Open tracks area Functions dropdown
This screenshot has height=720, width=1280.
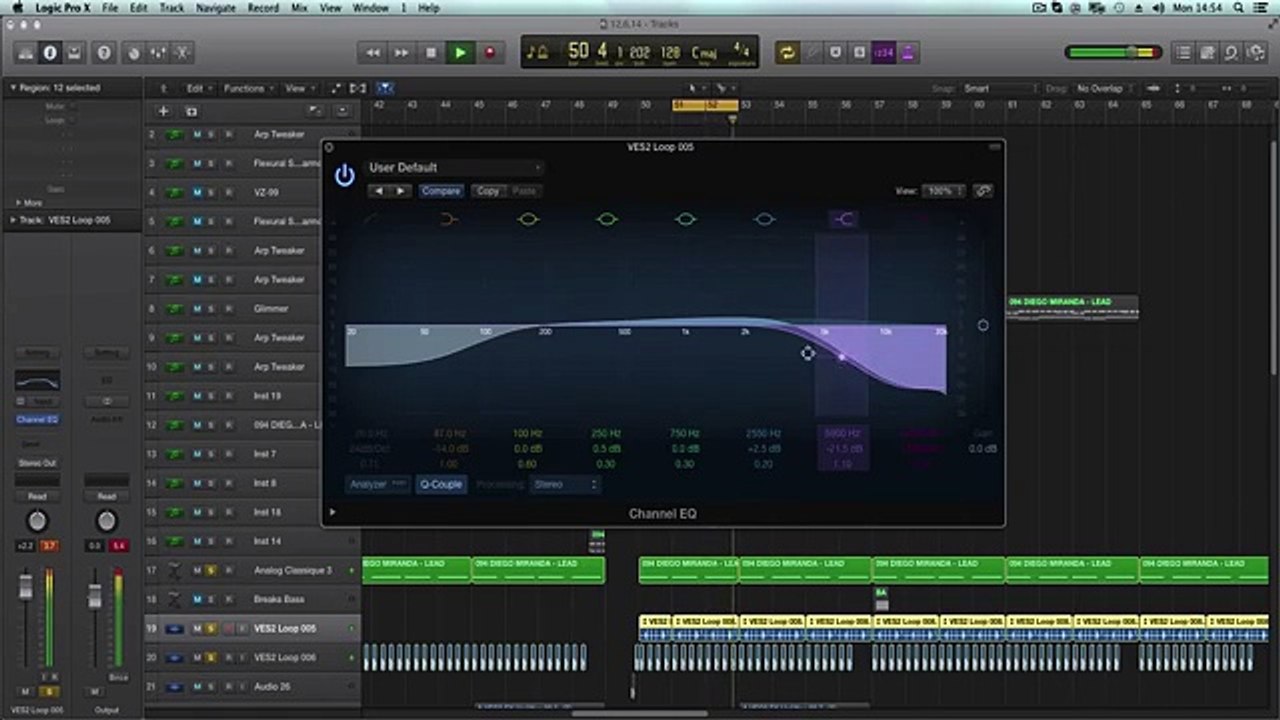pos(248,88)
